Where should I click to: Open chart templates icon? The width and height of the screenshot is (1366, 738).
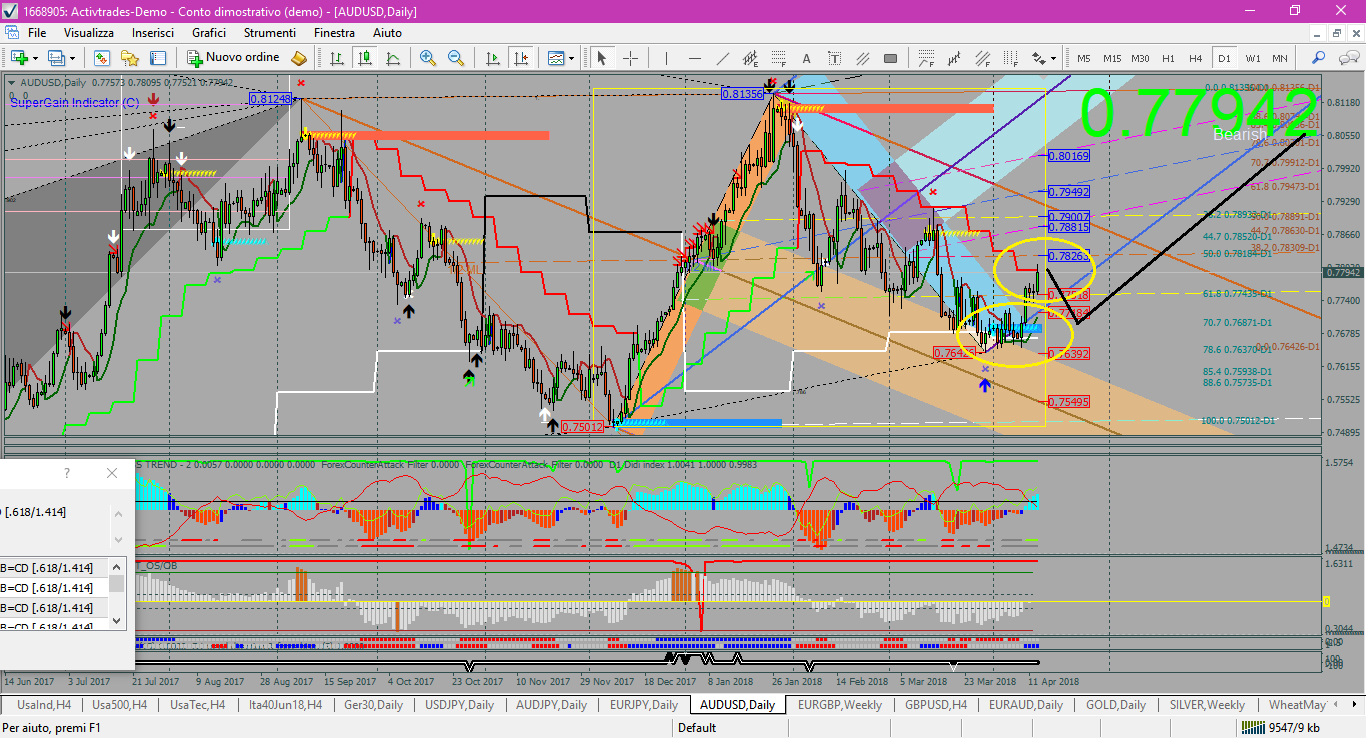pyautogui.click(x=556, y=58)
